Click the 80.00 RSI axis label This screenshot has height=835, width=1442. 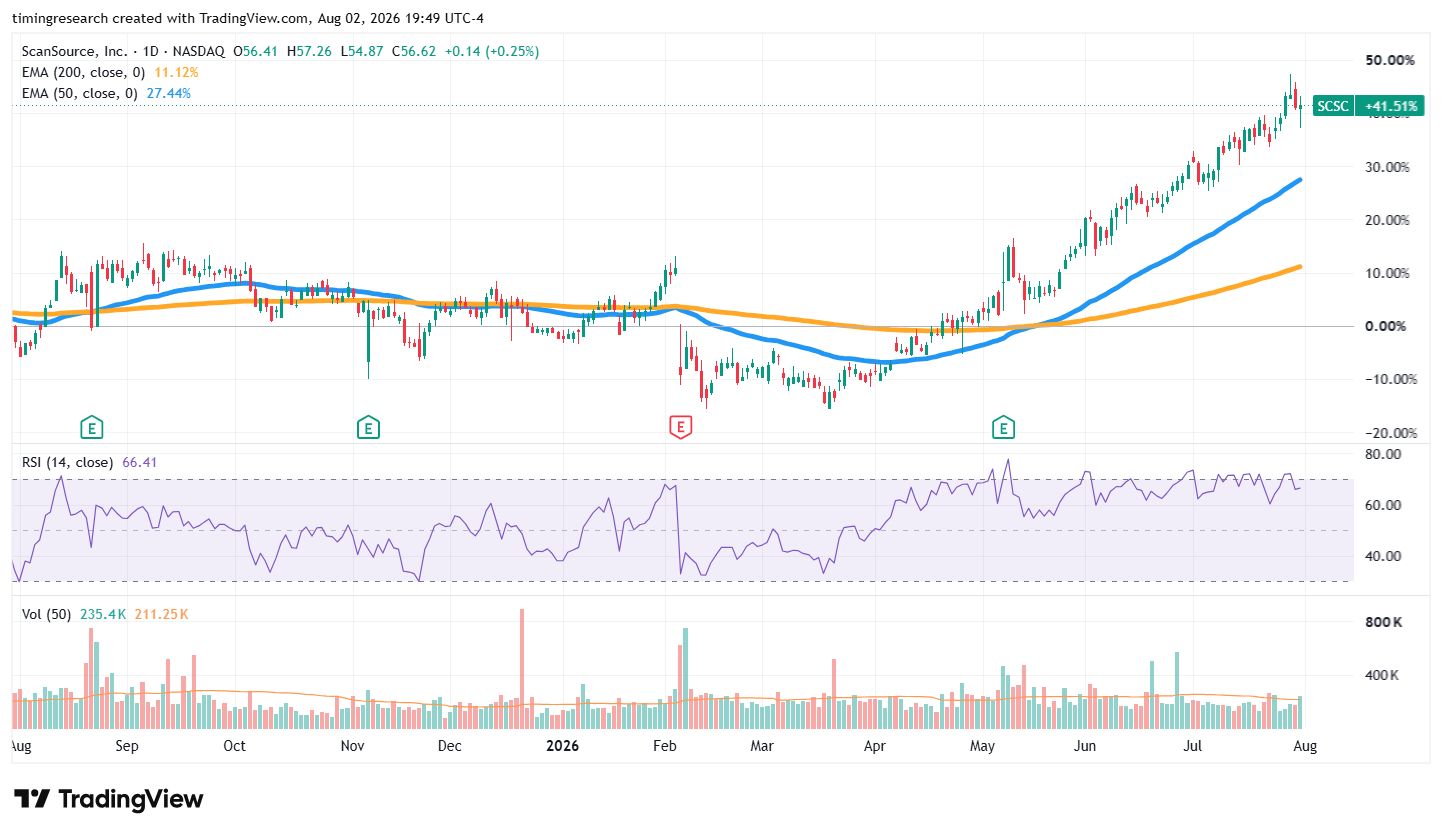coord(1384,454)
